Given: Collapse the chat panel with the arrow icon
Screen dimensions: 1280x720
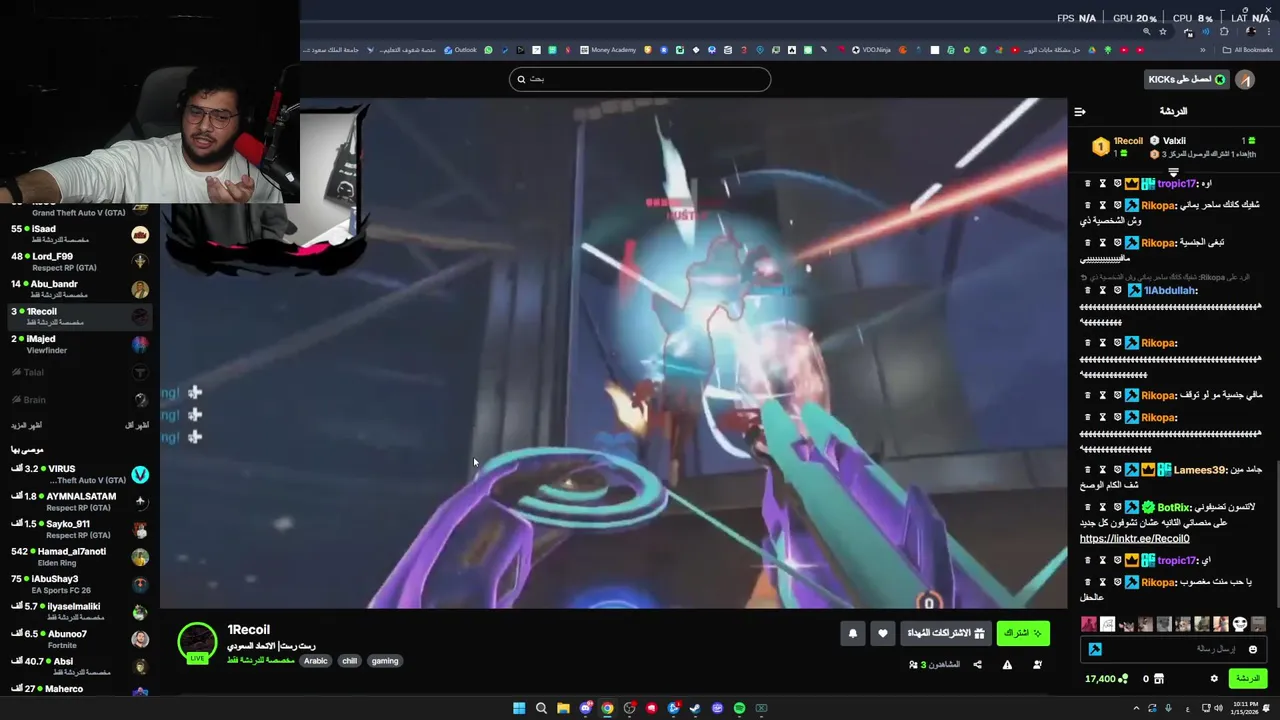Looking at the screenshot, I should (1080, 111).
